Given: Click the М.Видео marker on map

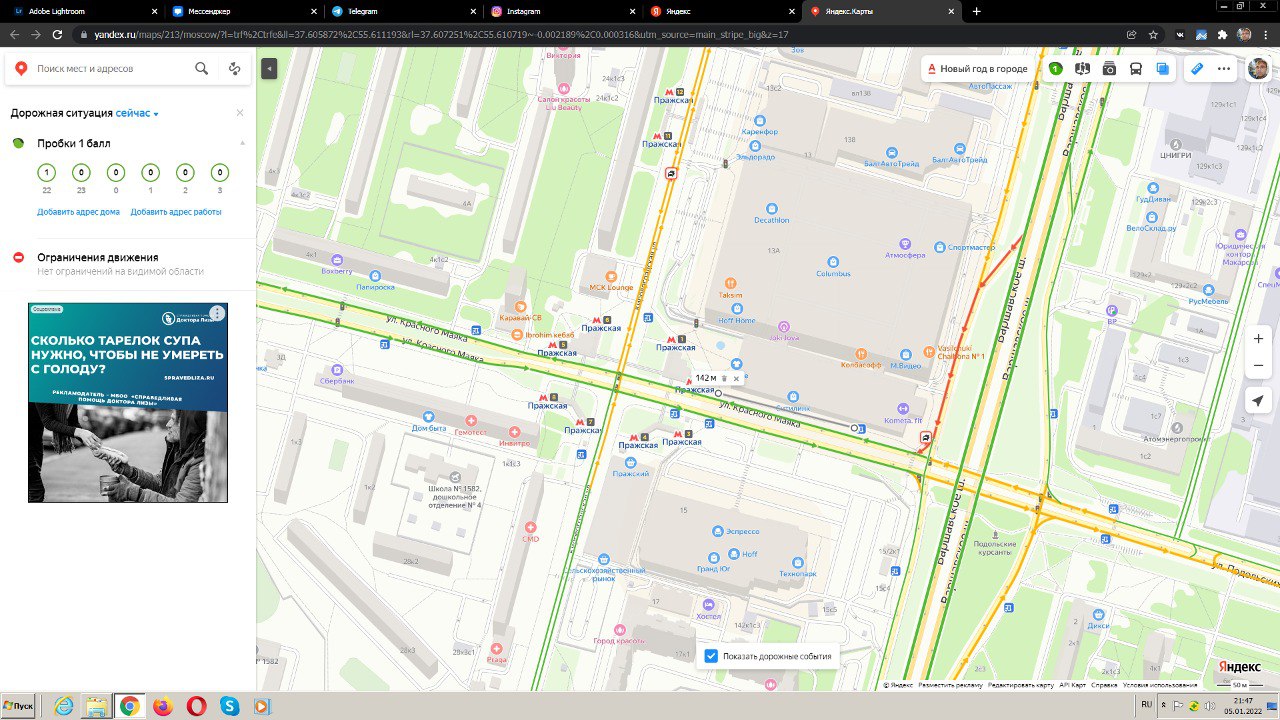Looking at the screenshot, I should click(x=905, y=353).
